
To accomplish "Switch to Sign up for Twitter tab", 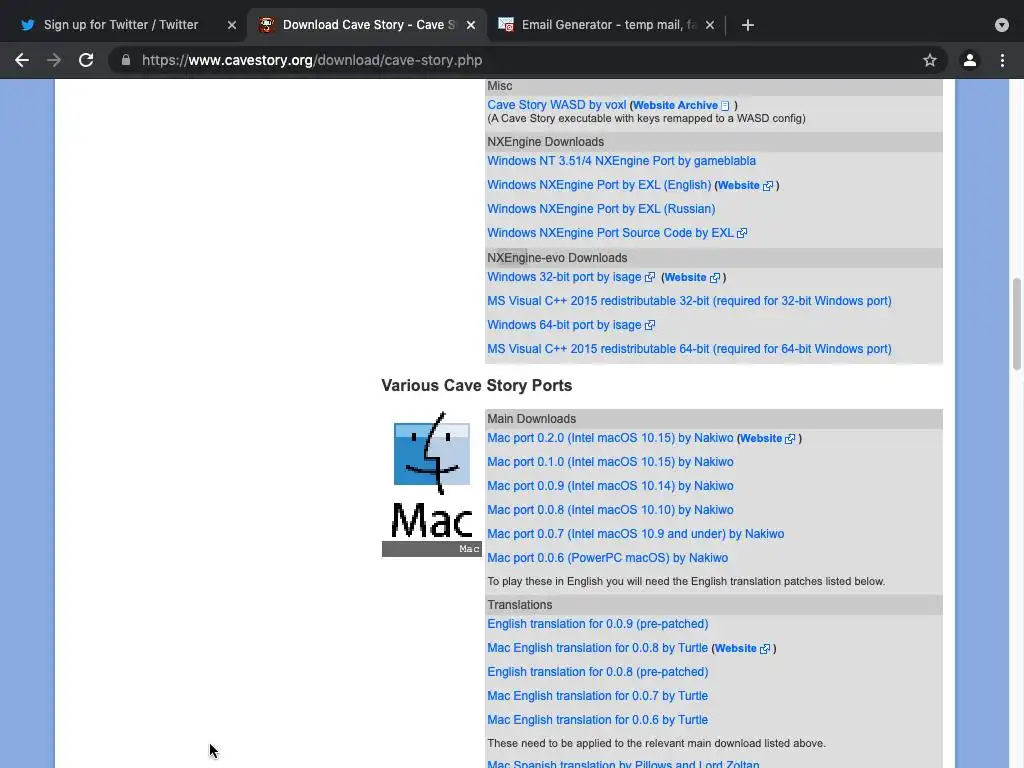I will pos(121,25).
